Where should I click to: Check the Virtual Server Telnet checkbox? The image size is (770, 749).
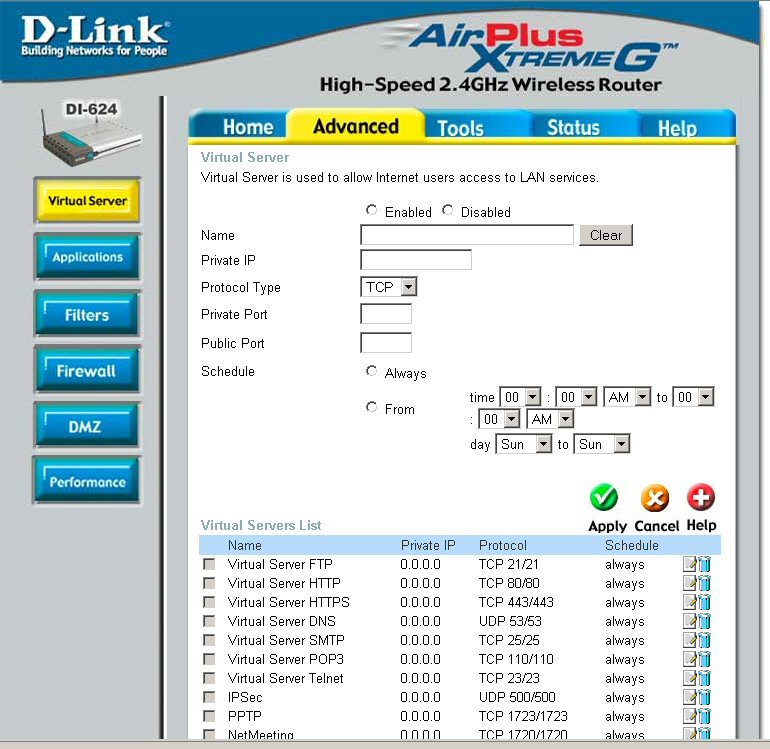[x=209, y=678]
